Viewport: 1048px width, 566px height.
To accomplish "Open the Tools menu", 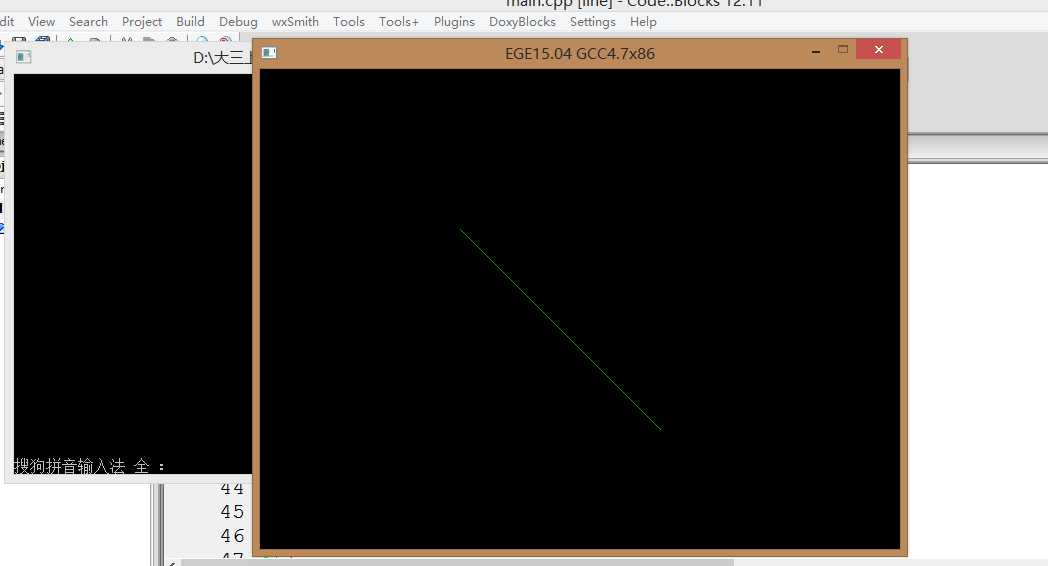I will (x=349, y=22).
